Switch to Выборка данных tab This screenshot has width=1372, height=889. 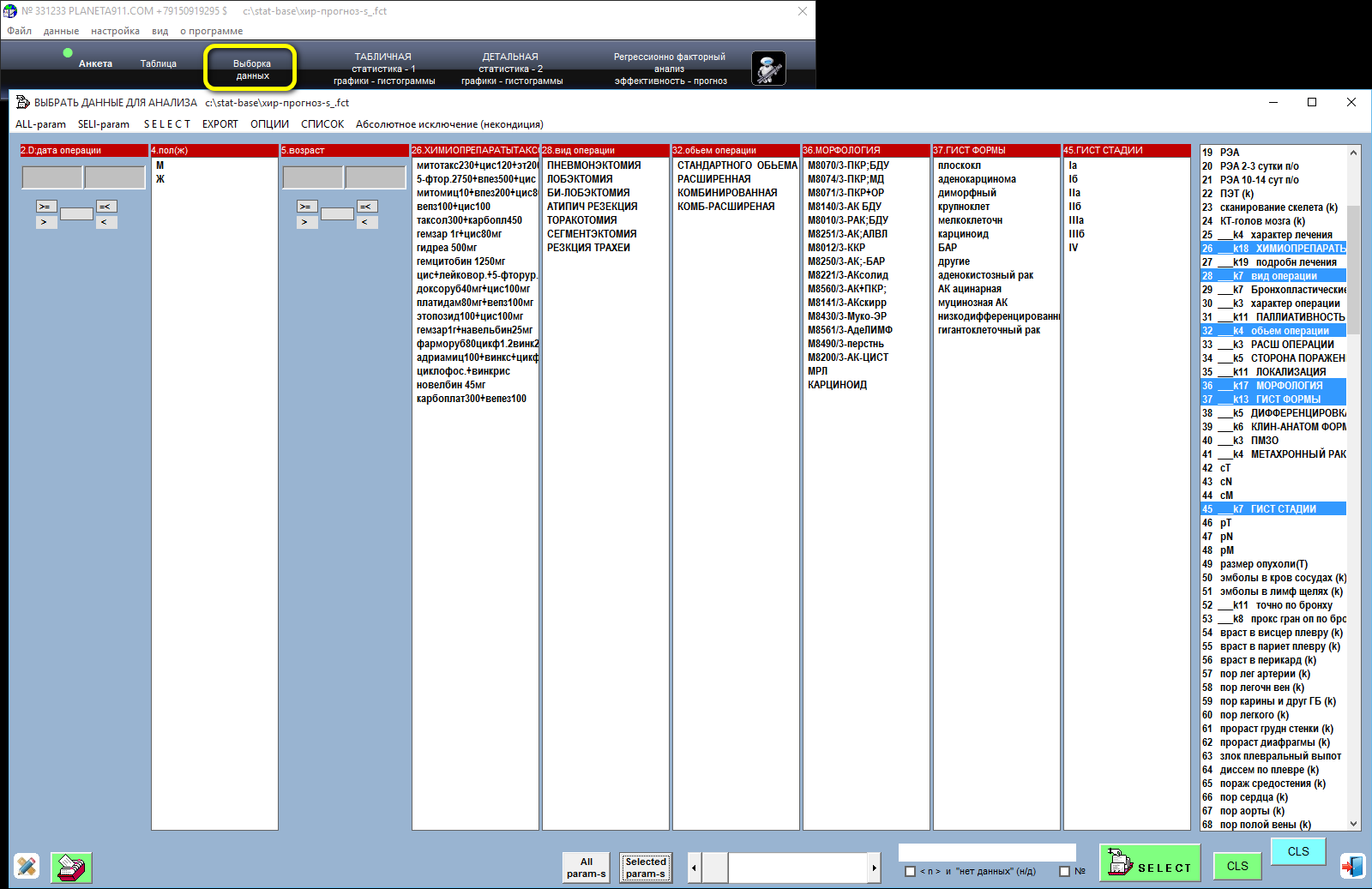[x=251, y=69]
